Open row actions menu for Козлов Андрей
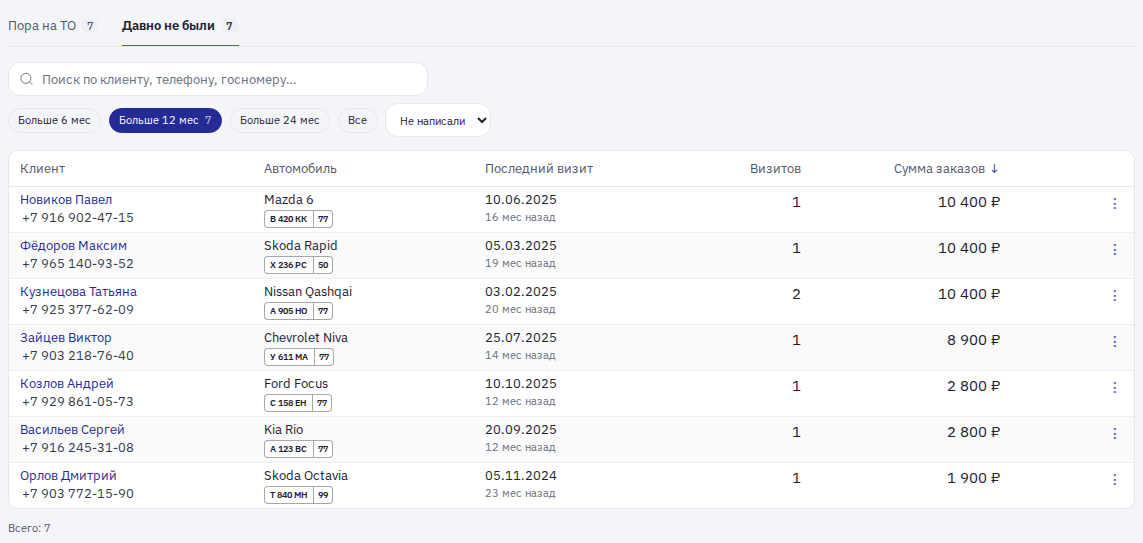1143x543 pixels. [x=1114, y=388]
